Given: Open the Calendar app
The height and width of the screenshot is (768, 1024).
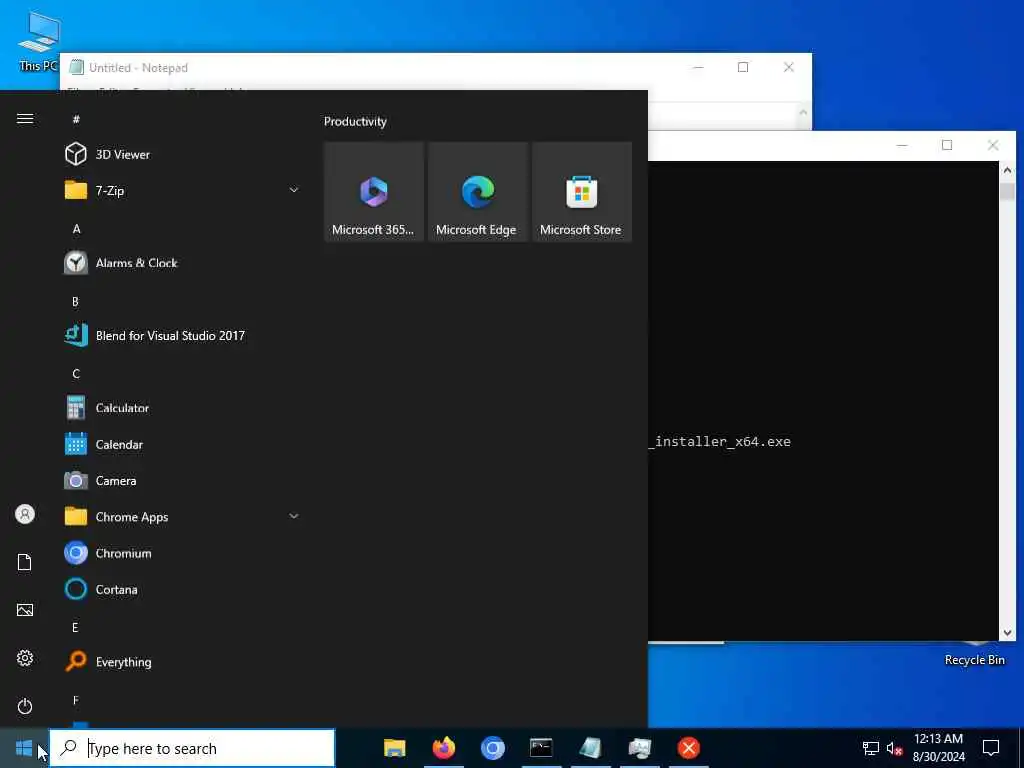Looking at the screenshot, I should pos(183,444).
